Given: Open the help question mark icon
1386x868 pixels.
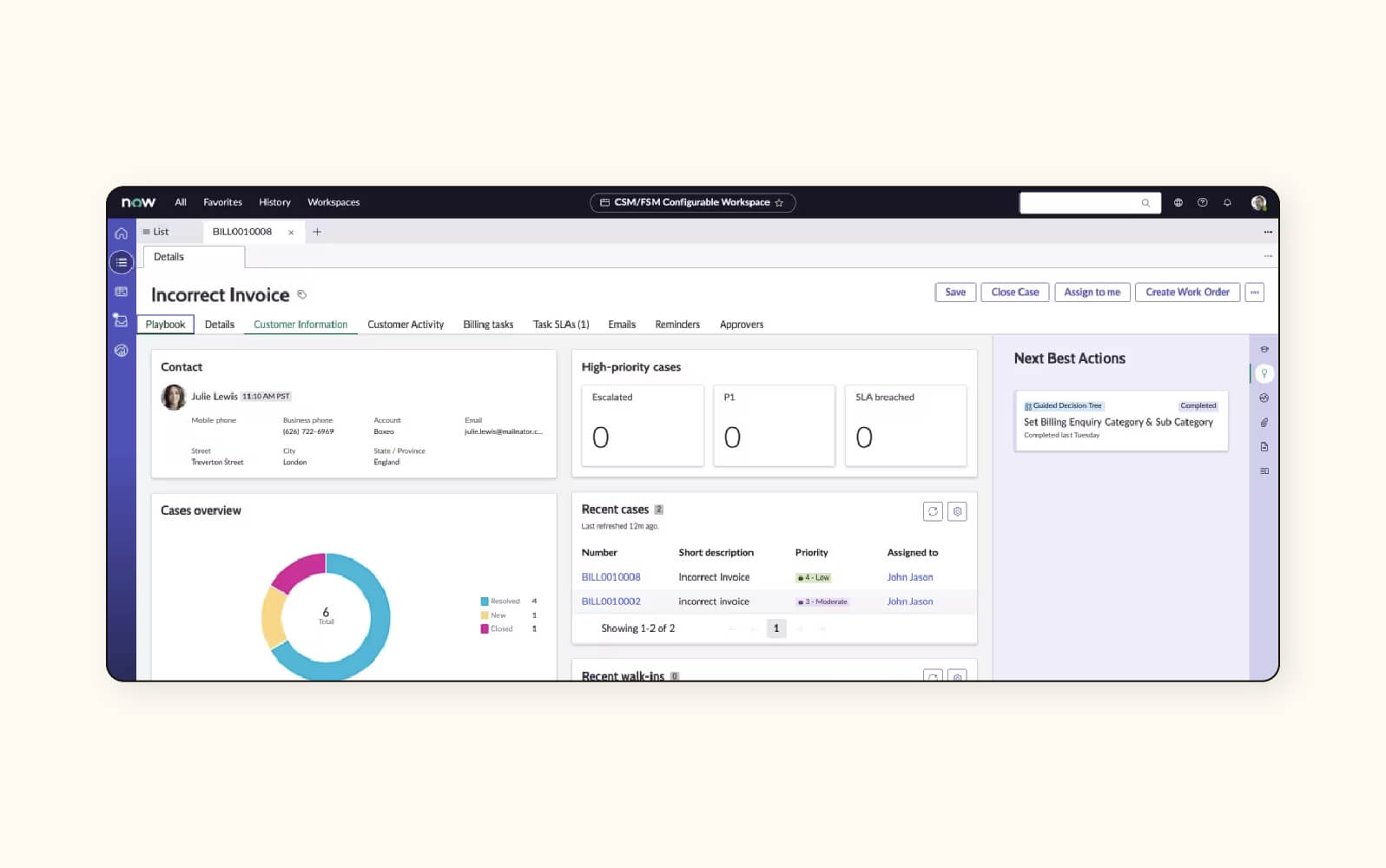Looking at the screenshot, I should (1203, 202).
